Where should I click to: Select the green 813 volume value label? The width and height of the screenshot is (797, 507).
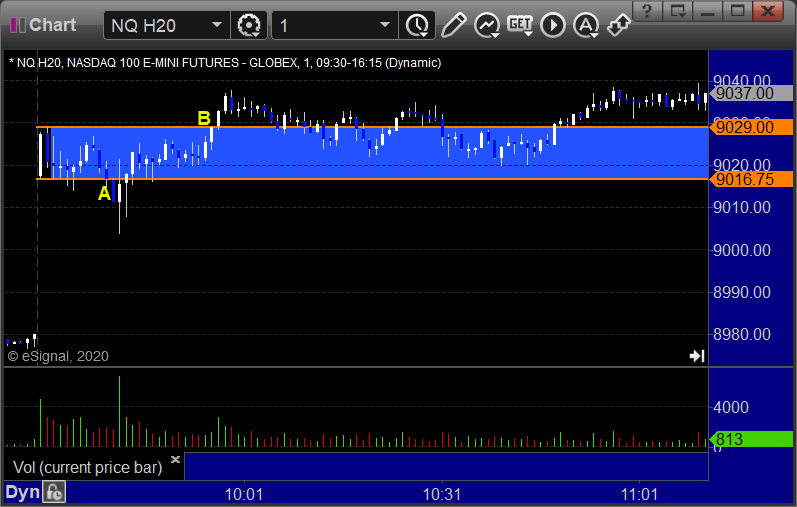point(751,439)
